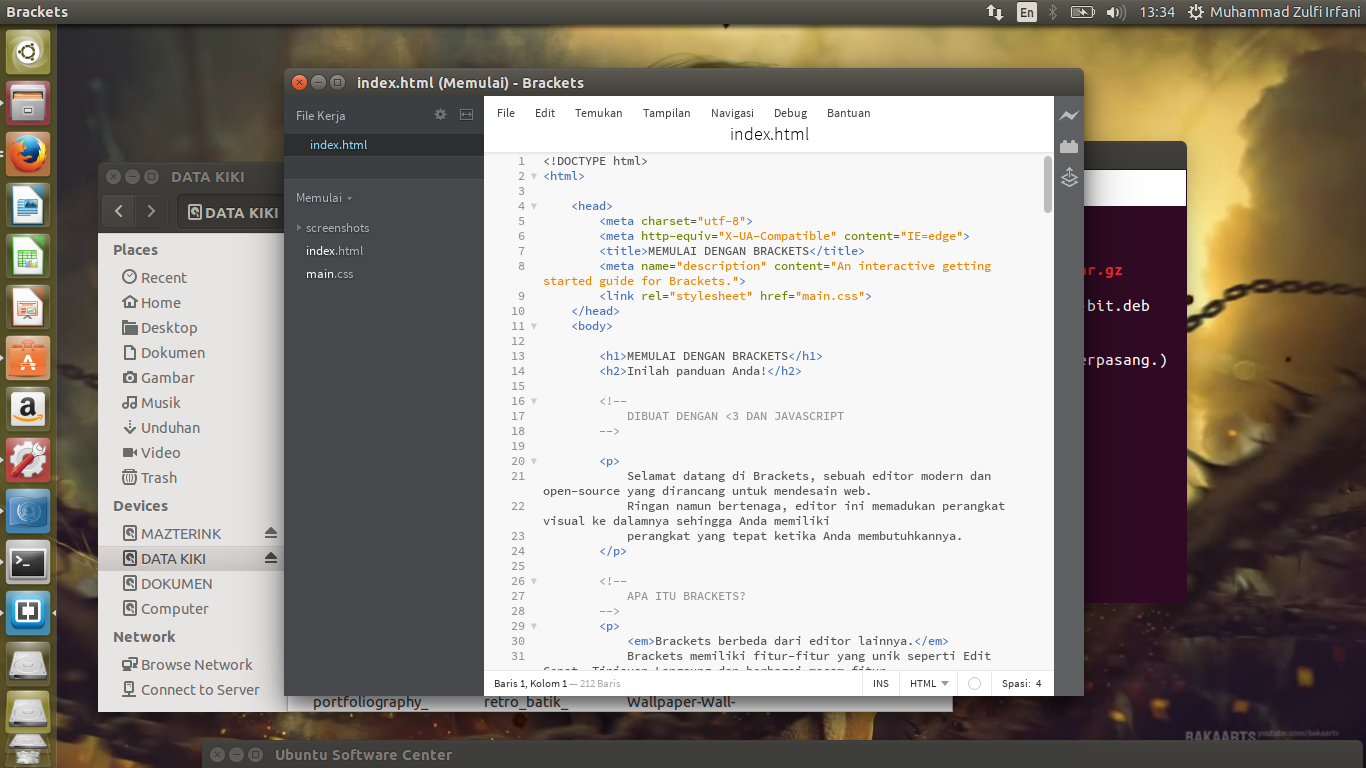
Task: Click line 13 h1 MEMULAI DENGAN BRACKETS code
Action: click(711, 356)
